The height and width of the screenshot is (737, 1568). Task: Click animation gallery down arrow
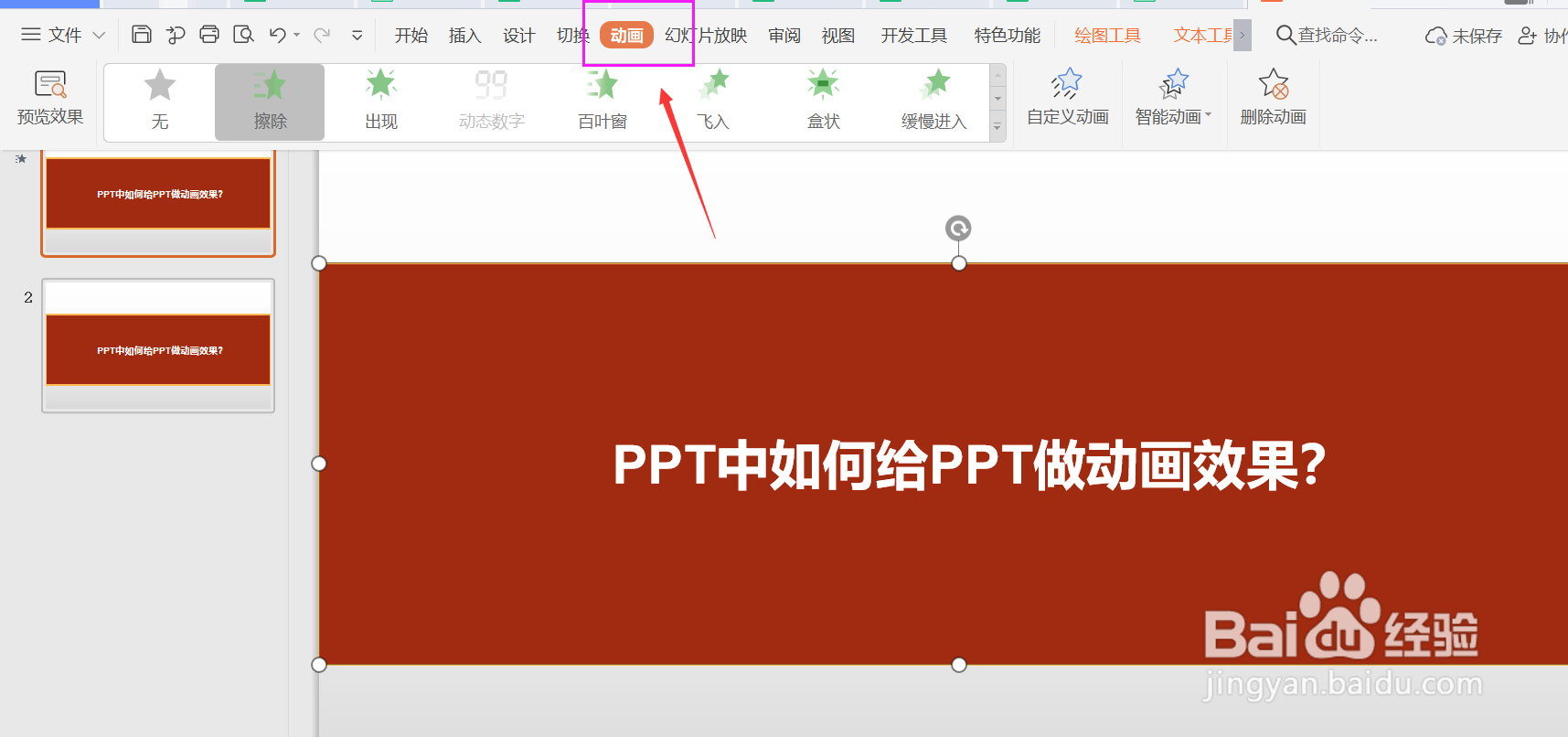pos(998,98)
